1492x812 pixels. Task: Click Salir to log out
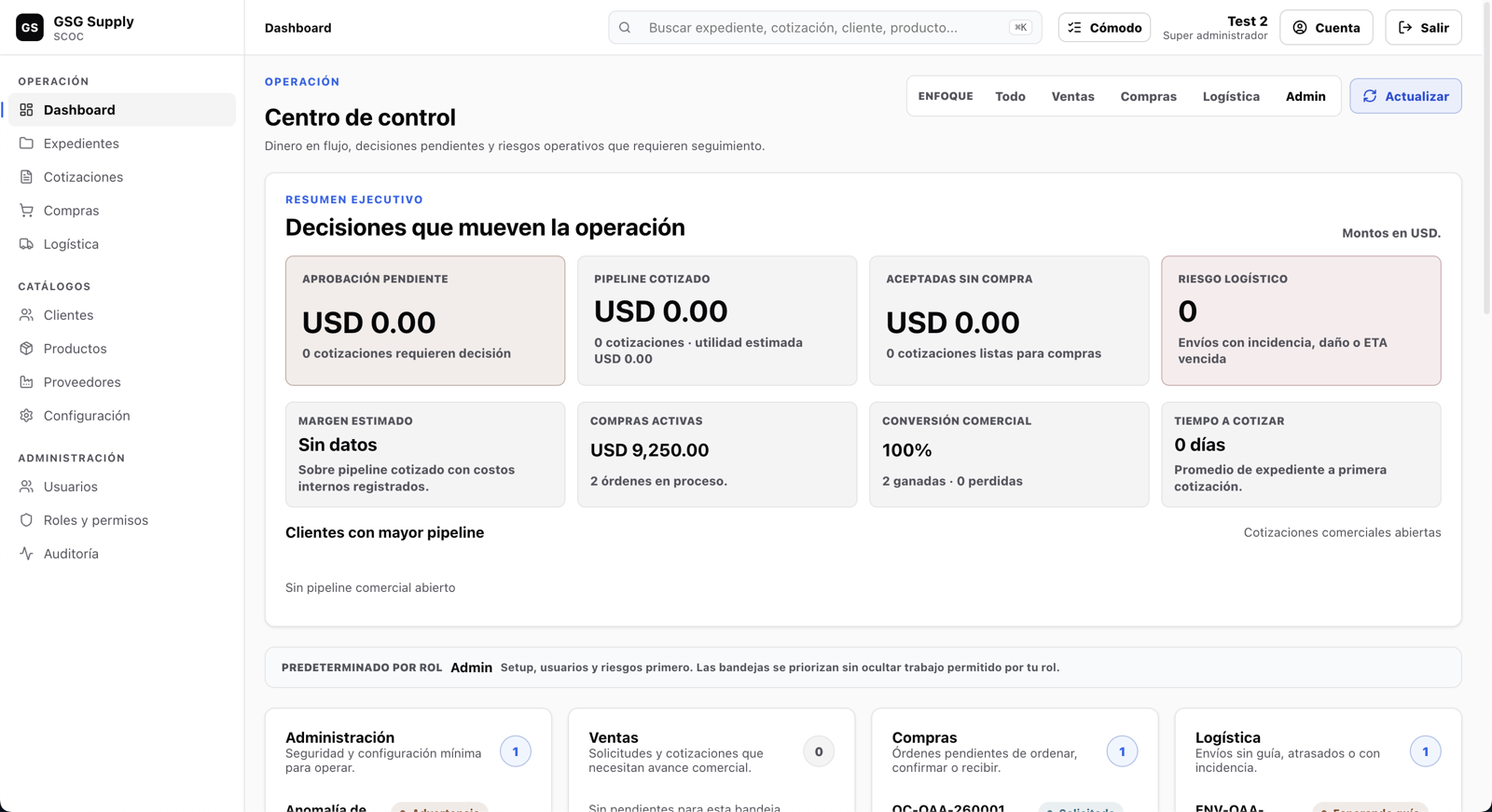pyautogui.click(x=1423, y=28)
